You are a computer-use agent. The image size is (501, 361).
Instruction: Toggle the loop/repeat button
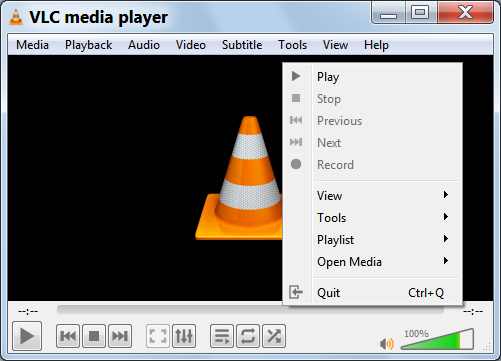click(248, 336)
